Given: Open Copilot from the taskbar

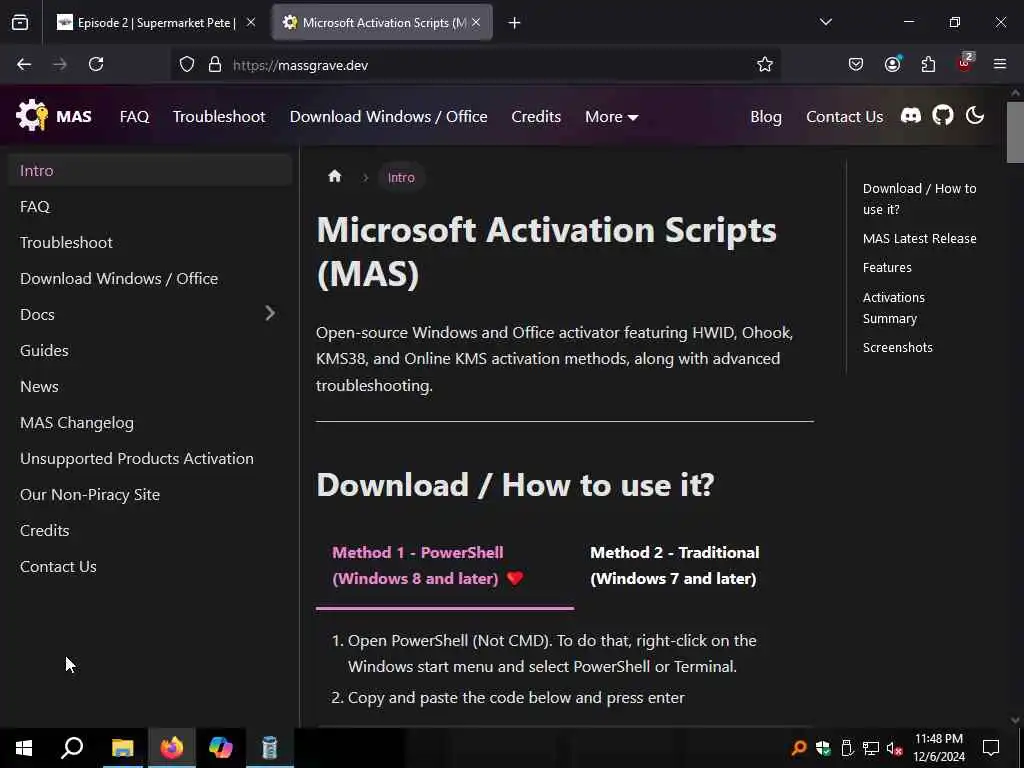Looking at the screenshot, I should coord(221,747).
